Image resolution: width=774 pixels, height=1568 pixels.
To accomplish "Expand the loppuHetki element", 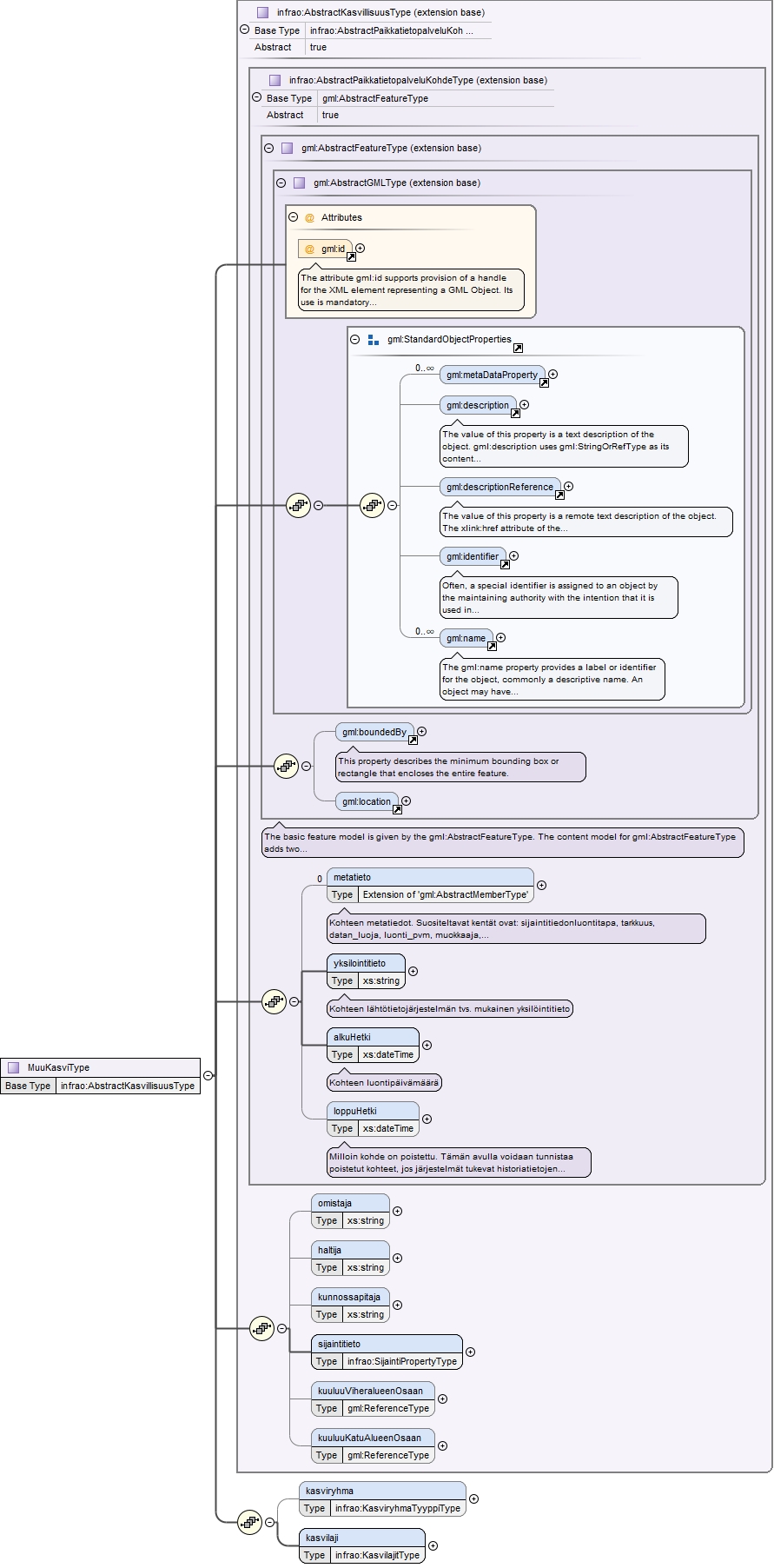I will coord(427,1119).
